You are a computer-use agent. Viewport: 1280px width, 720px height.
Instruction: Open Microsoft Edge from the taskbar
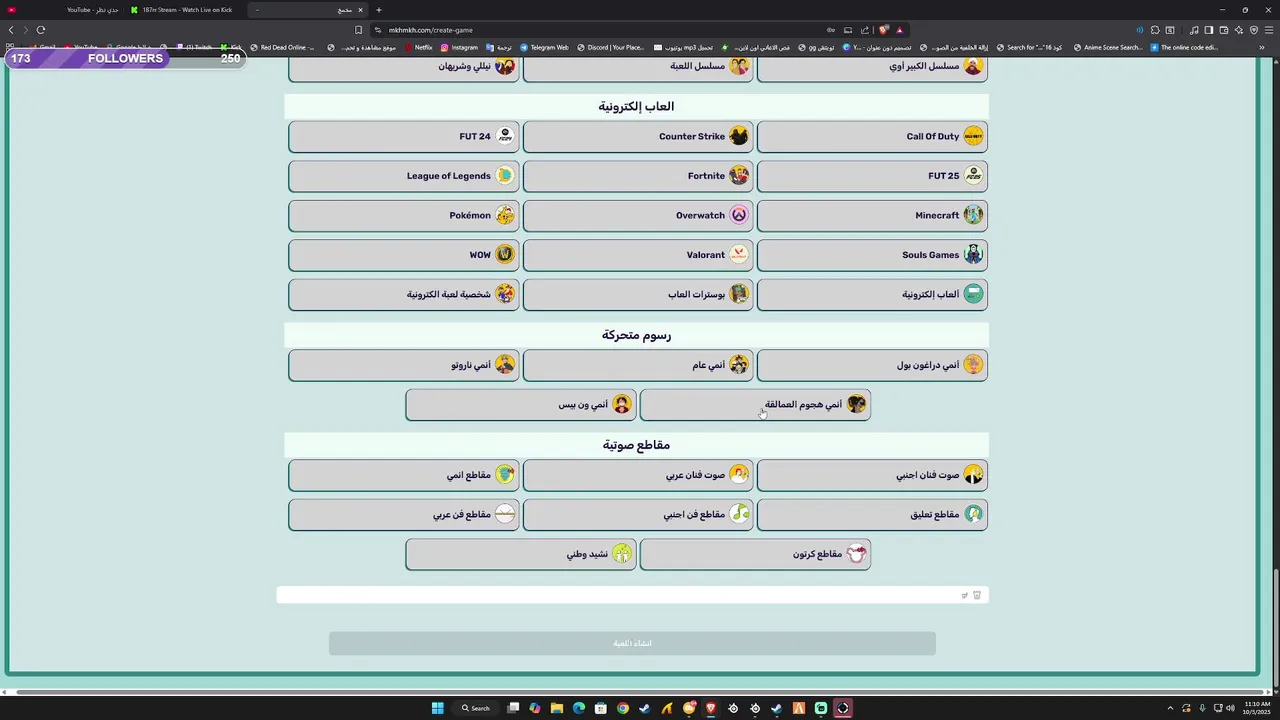(x=579, y=708)
